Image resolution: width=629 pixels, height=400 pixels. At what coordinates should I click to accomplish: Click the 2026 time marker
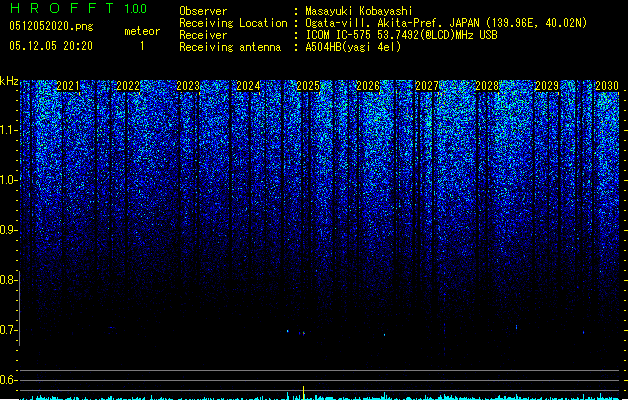click(x=368, y=86)
